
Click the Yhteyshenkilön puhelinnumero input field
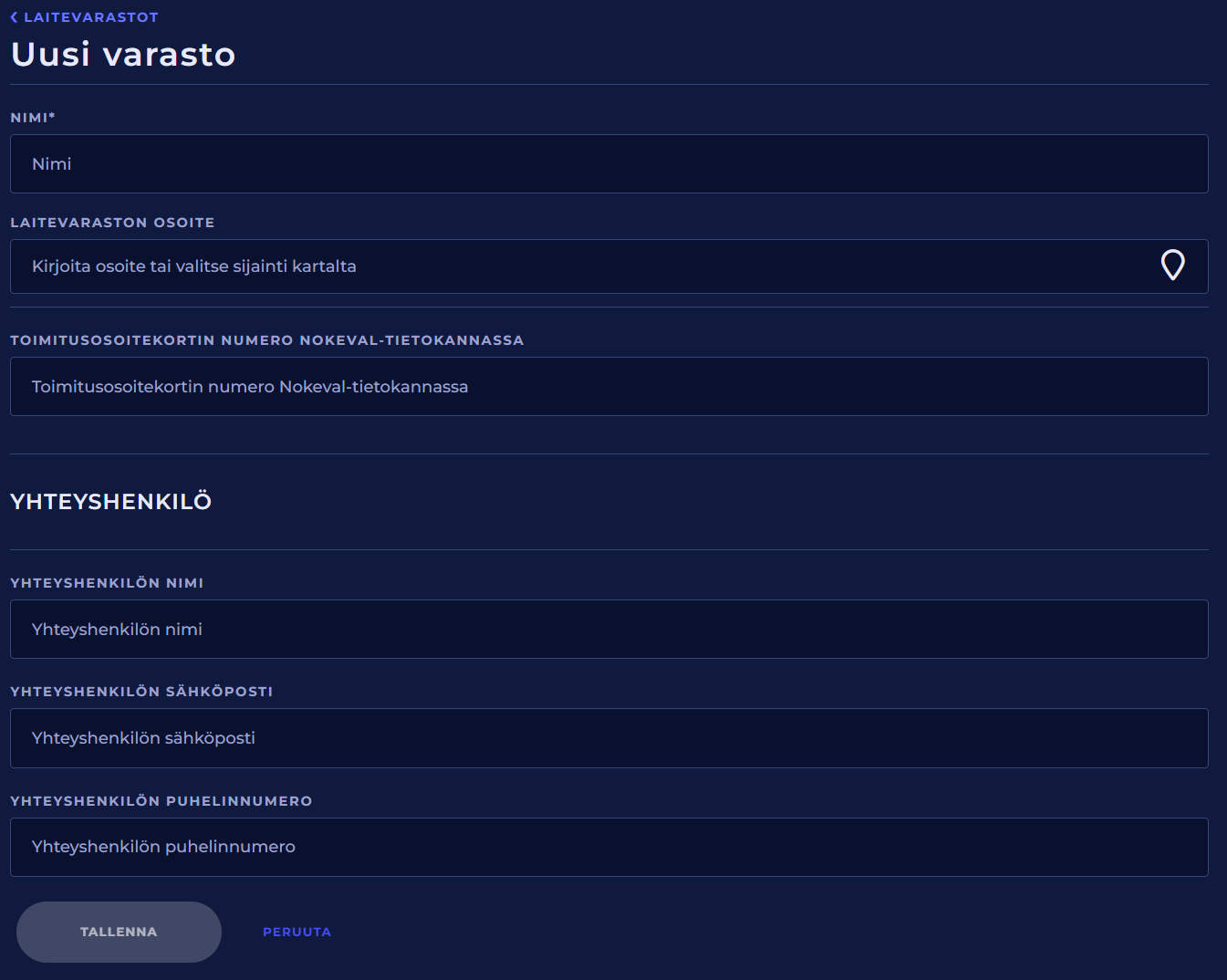pos(608,847)
